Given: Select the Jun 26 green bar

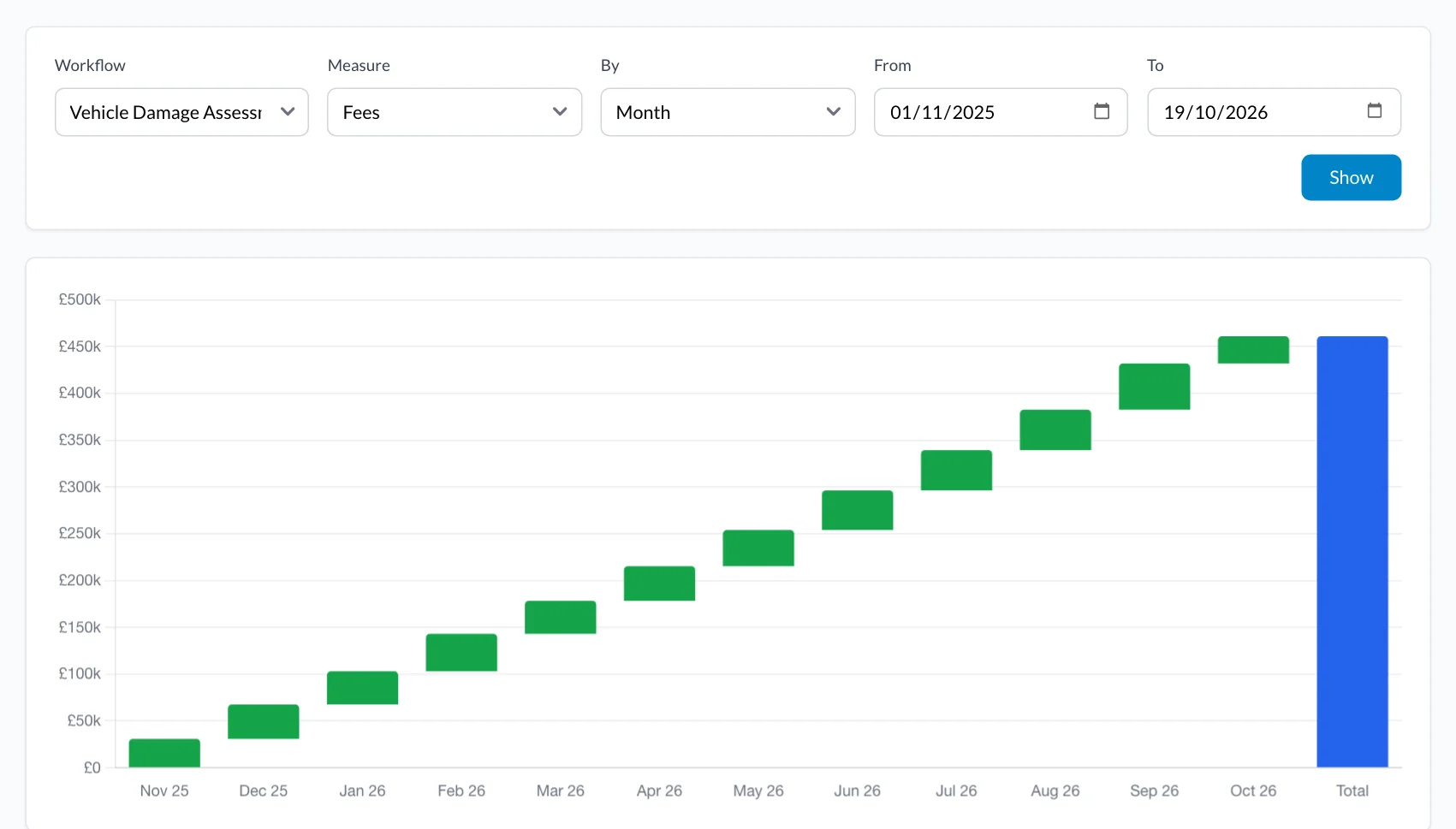Looking at the screenshot, I should [x=858, y=511].
